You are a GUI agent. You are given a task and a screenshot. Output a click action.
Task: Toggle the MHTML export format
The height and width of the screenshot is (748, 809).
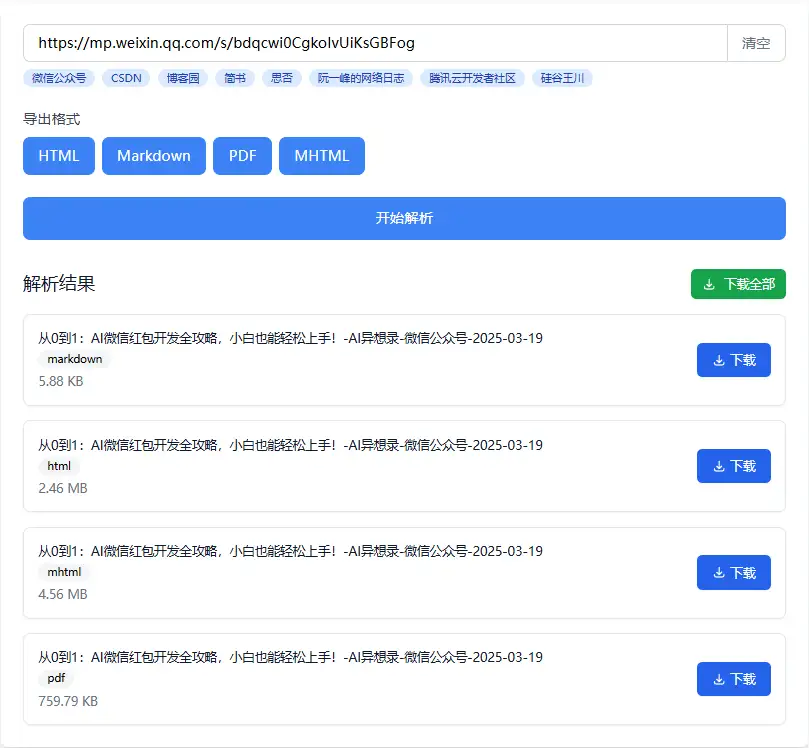coord(322,156)
